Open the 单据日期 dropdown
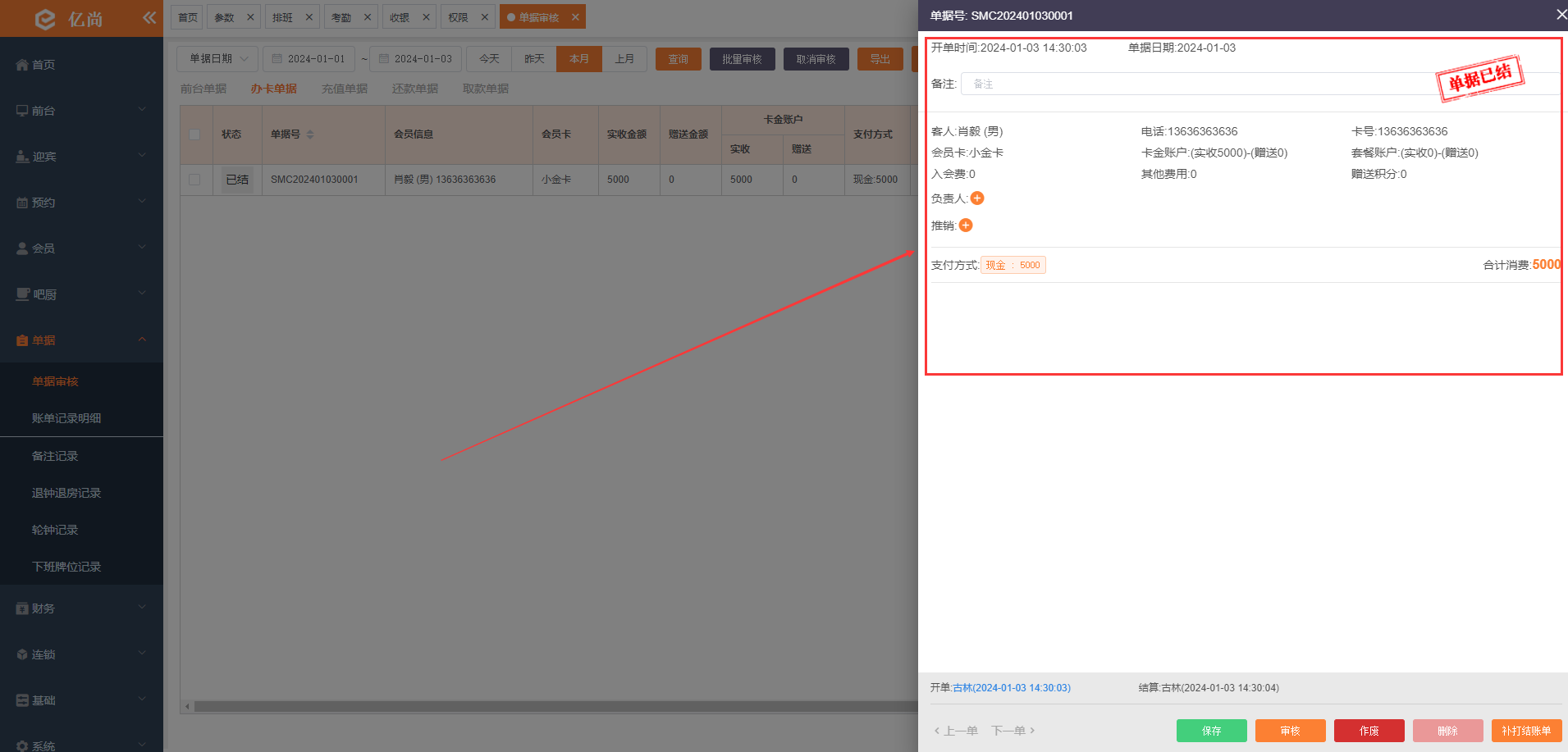Viewport: 1568px width, 752px height. coord(217,59)
